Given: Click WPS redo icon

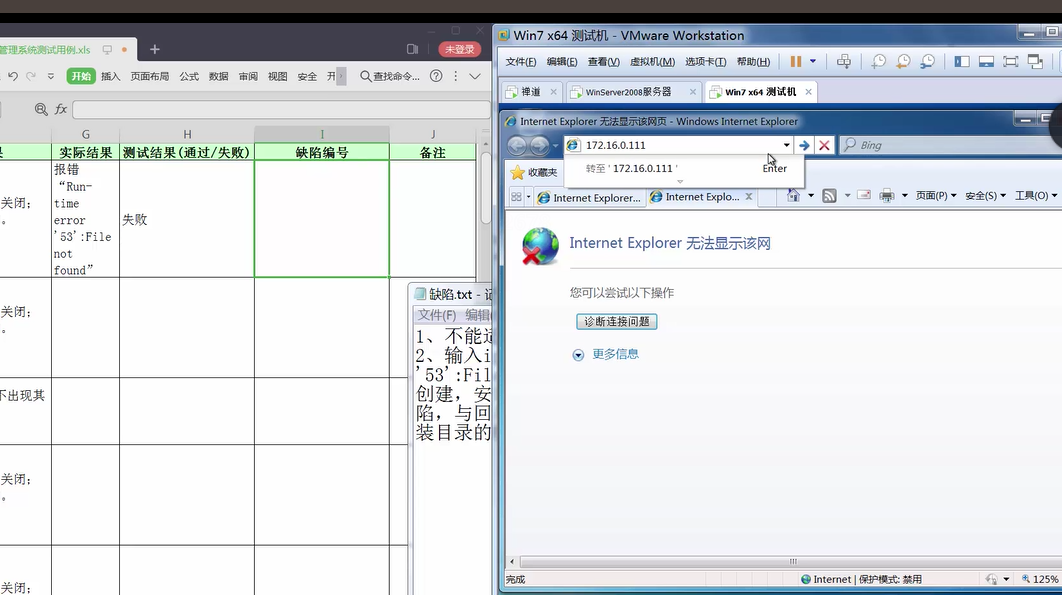Looking at the screenshot, I should (x=31, y=77).
